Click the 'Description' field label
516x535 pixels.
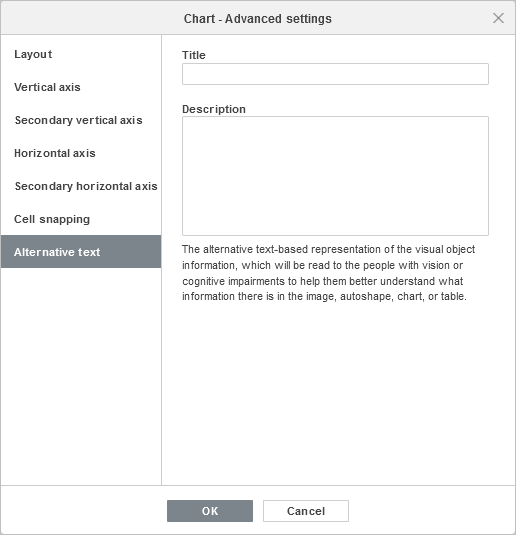point(214,109)
